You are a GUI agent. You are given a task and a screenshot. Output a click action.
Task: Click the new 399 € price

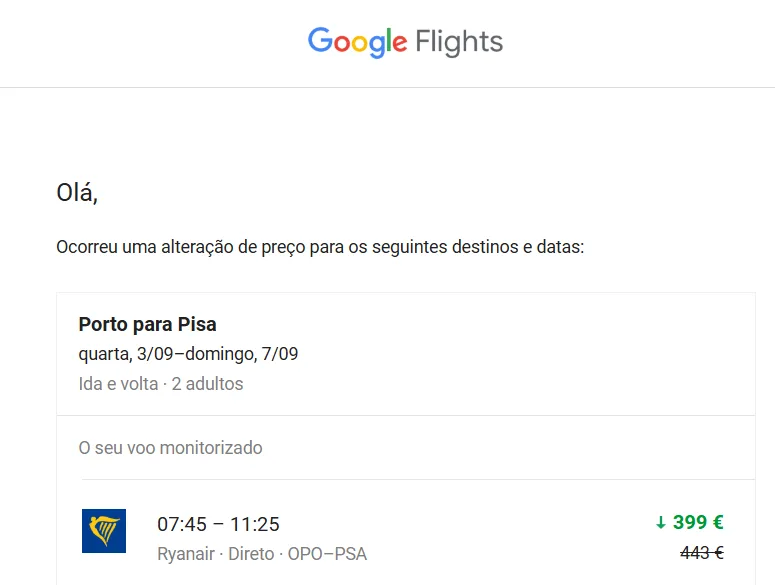point(698,522)
